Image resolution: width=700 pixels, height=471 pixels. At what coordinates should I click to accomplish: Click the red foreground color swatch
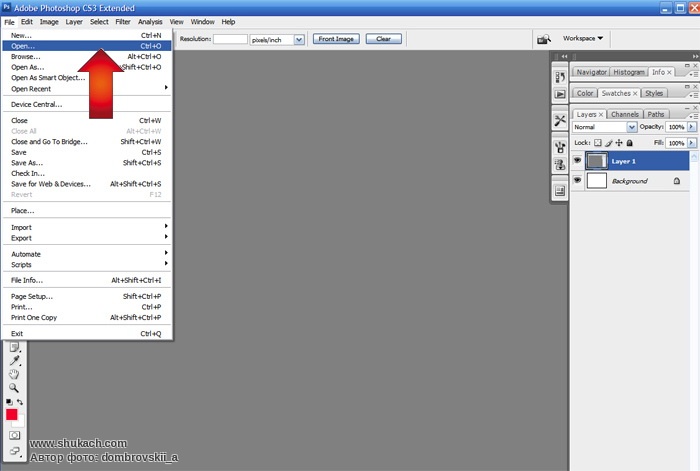[12, 415]
